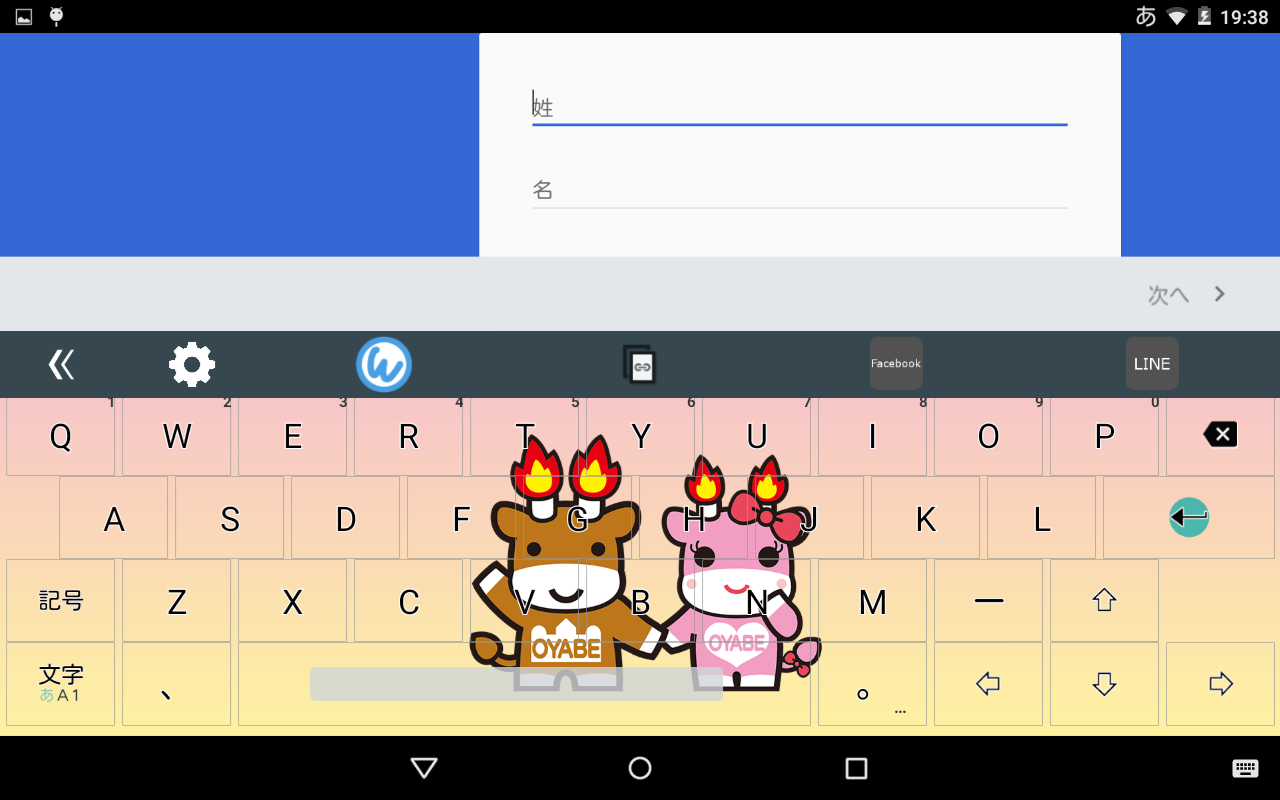Open keyboard settings gear
1280x800 pixels.
point(192,365)
